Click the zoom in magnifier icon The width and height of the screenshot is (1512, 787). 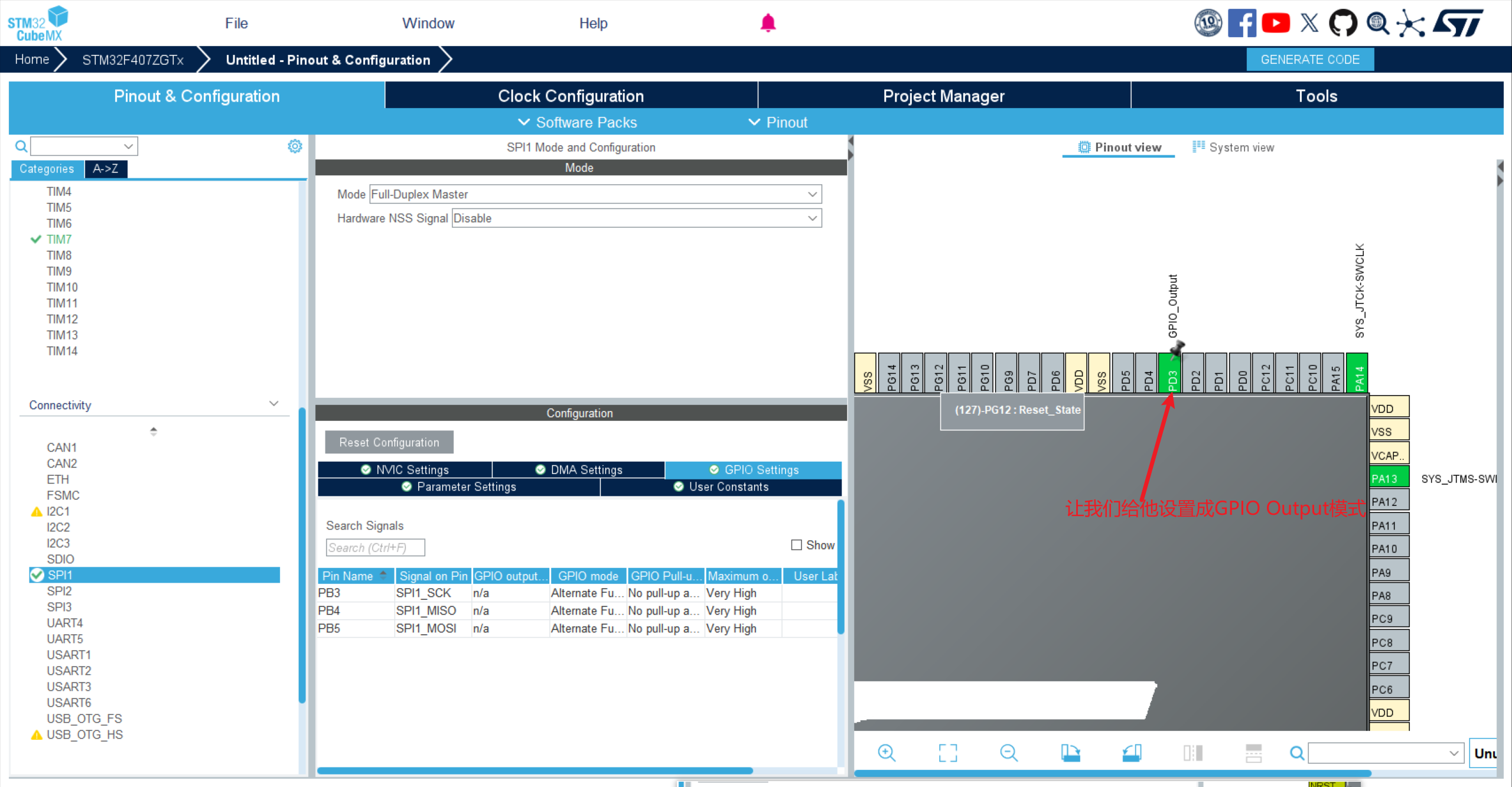pyautogui.click(x=887, y=753)
